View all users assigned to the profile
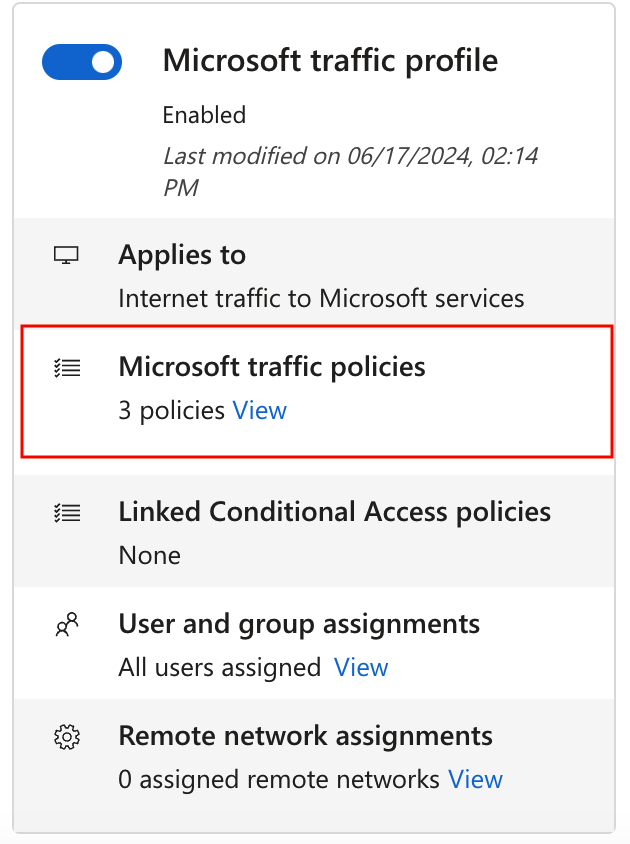Screen dimensions: 630x844 [x=361, y=667]
